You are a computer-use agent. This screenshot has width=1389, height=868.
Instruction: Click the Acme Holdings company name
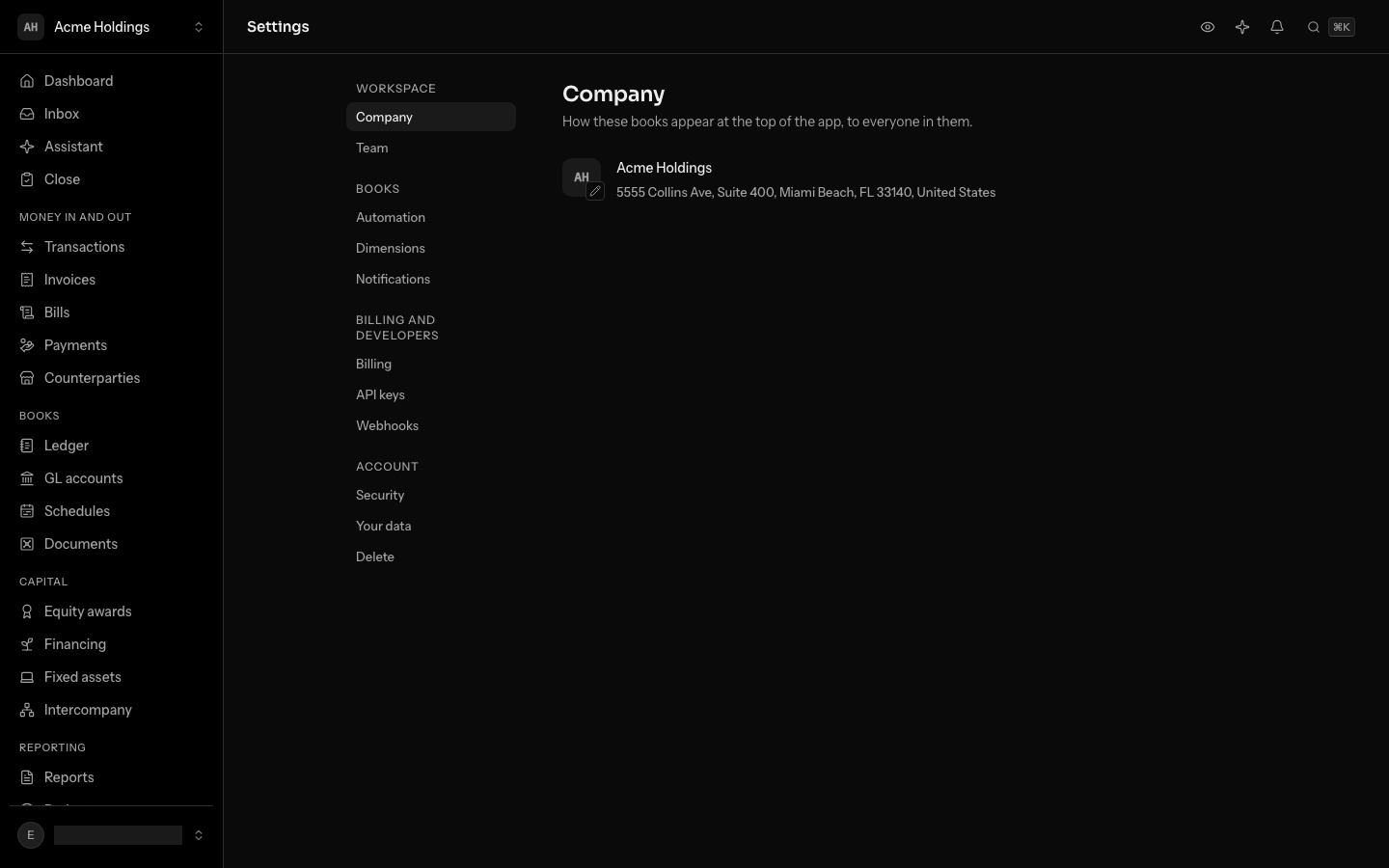664,168
